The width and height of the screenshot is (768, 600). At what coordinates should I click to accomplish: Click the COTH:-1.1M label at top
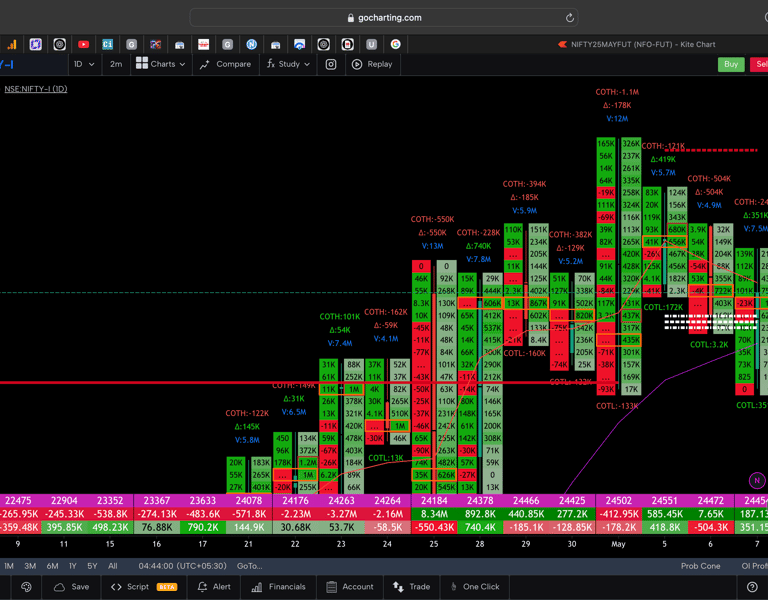(x=617, y=92)
